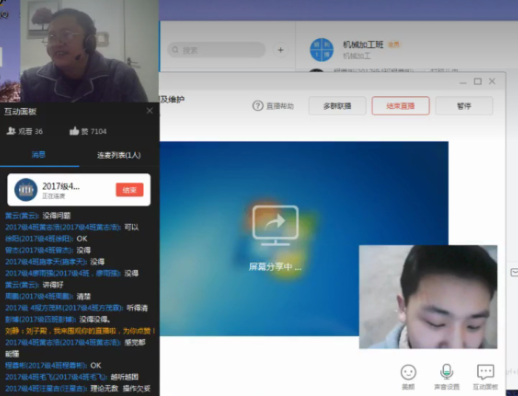
Task: Click the last chat message 理论无敌
Action: coord(78,389)
